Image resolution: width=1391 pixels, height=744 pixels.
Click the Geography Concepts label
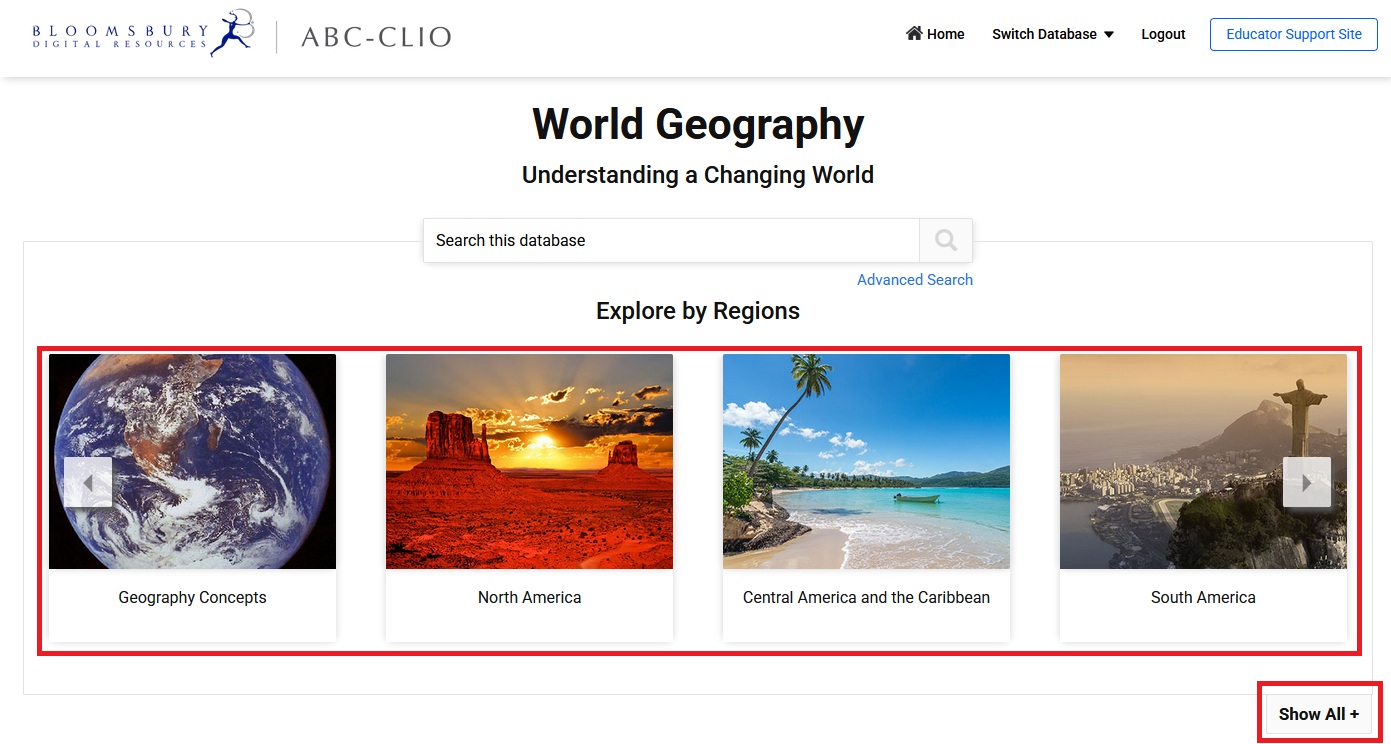click(x=192, y=597)
